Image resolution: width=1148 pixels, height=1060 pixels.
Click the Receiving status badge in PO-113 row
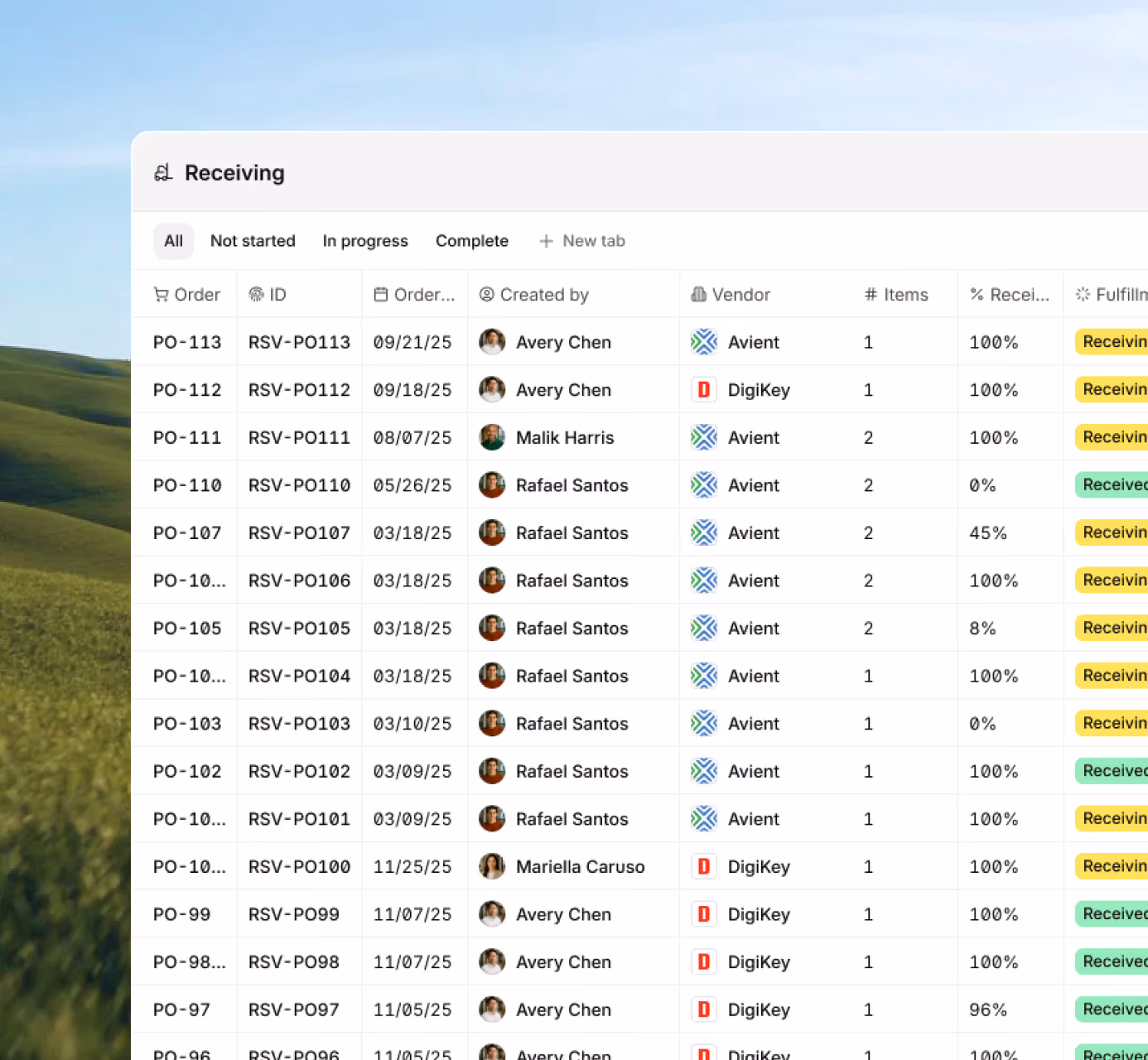tap(1112, 342)
